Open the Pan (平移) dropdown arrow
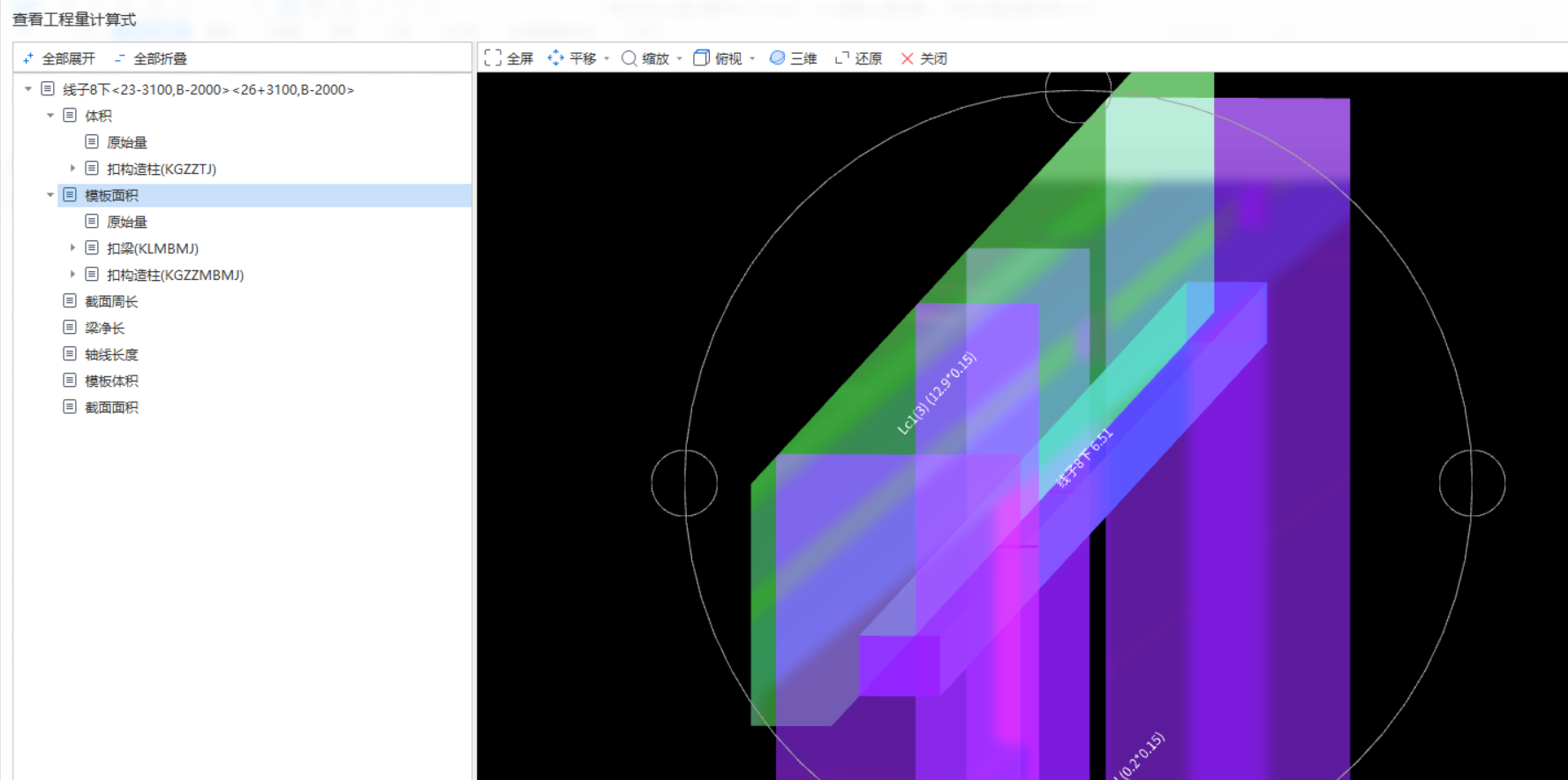Image resolution: width=1568 pixels, height=780 pixels. [x=607, y=59]
